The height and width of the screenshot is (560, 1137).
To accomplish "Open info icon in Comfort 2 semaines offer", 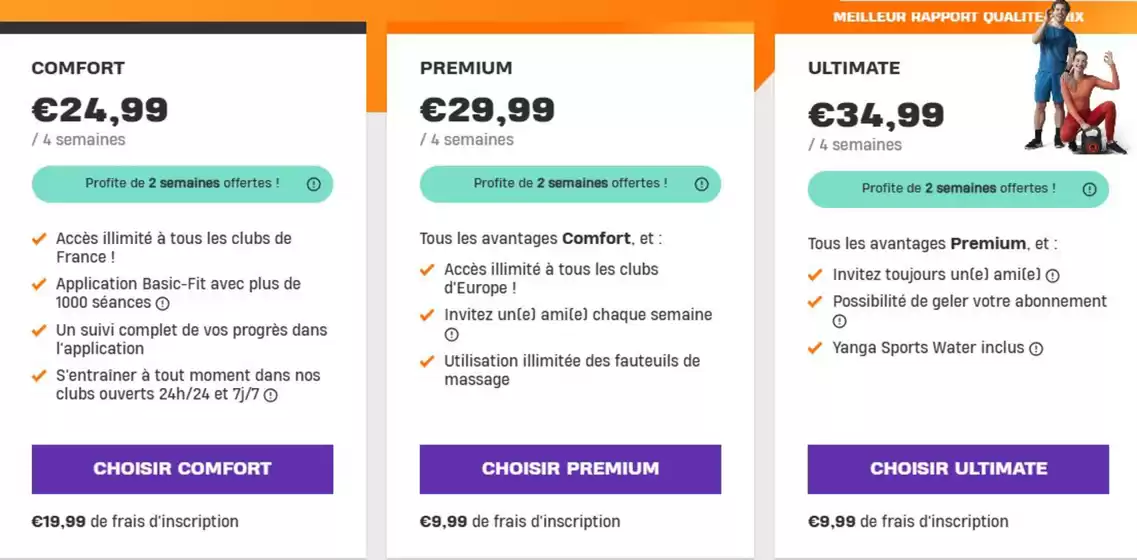I will pos(314,184).
